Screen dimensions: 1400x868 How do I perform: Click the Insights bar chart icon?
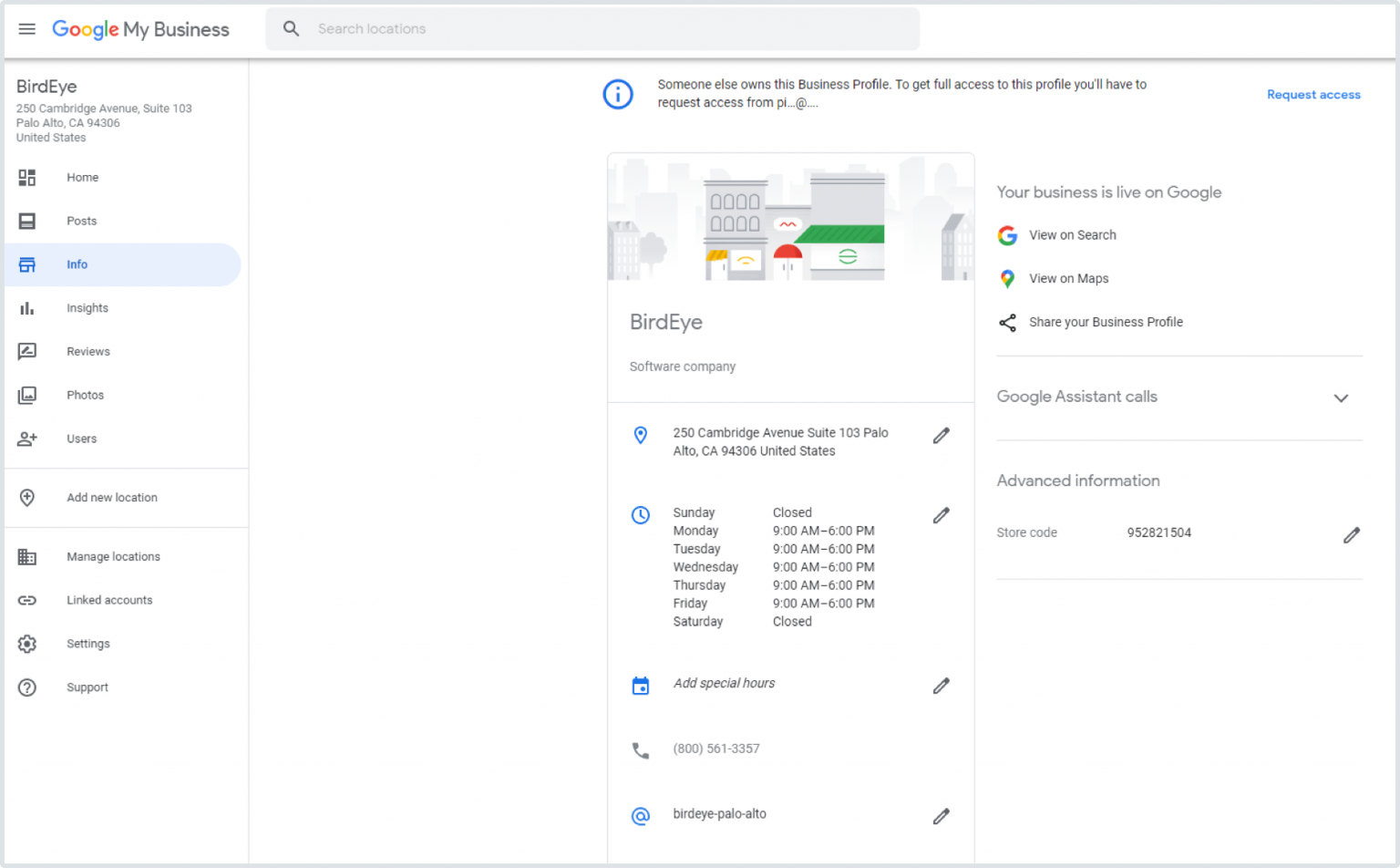(27, 308)
